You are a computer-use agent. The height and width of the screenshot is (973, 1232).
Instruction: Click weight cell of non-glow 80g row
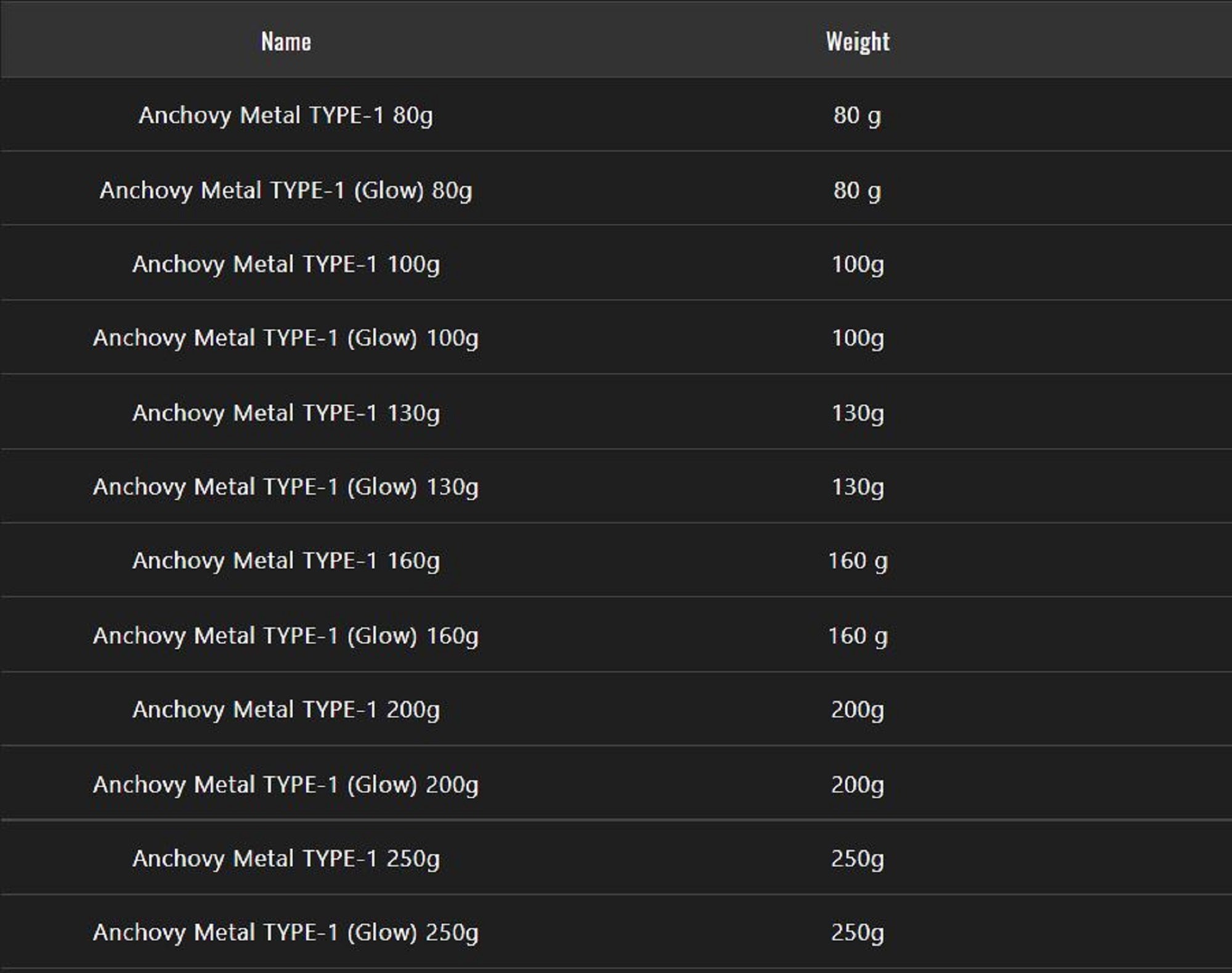pyautogui.click(x=857, y=115)
